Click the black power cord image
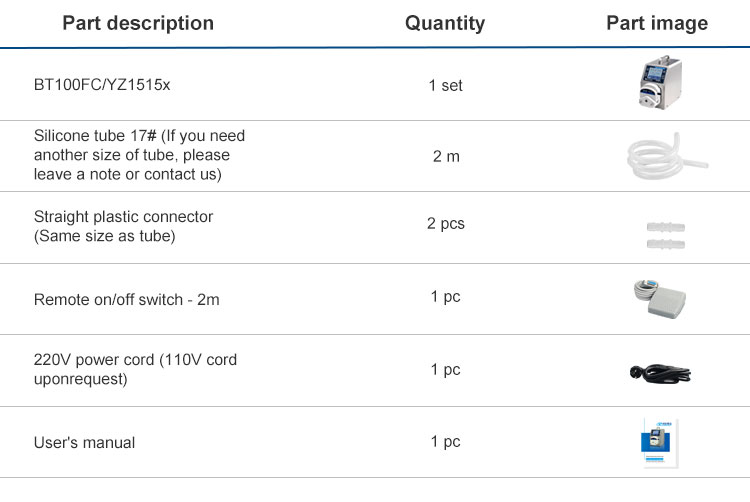The width and height of the screenshot is (750, 502). pyautogui.click(x=660, y=373)
